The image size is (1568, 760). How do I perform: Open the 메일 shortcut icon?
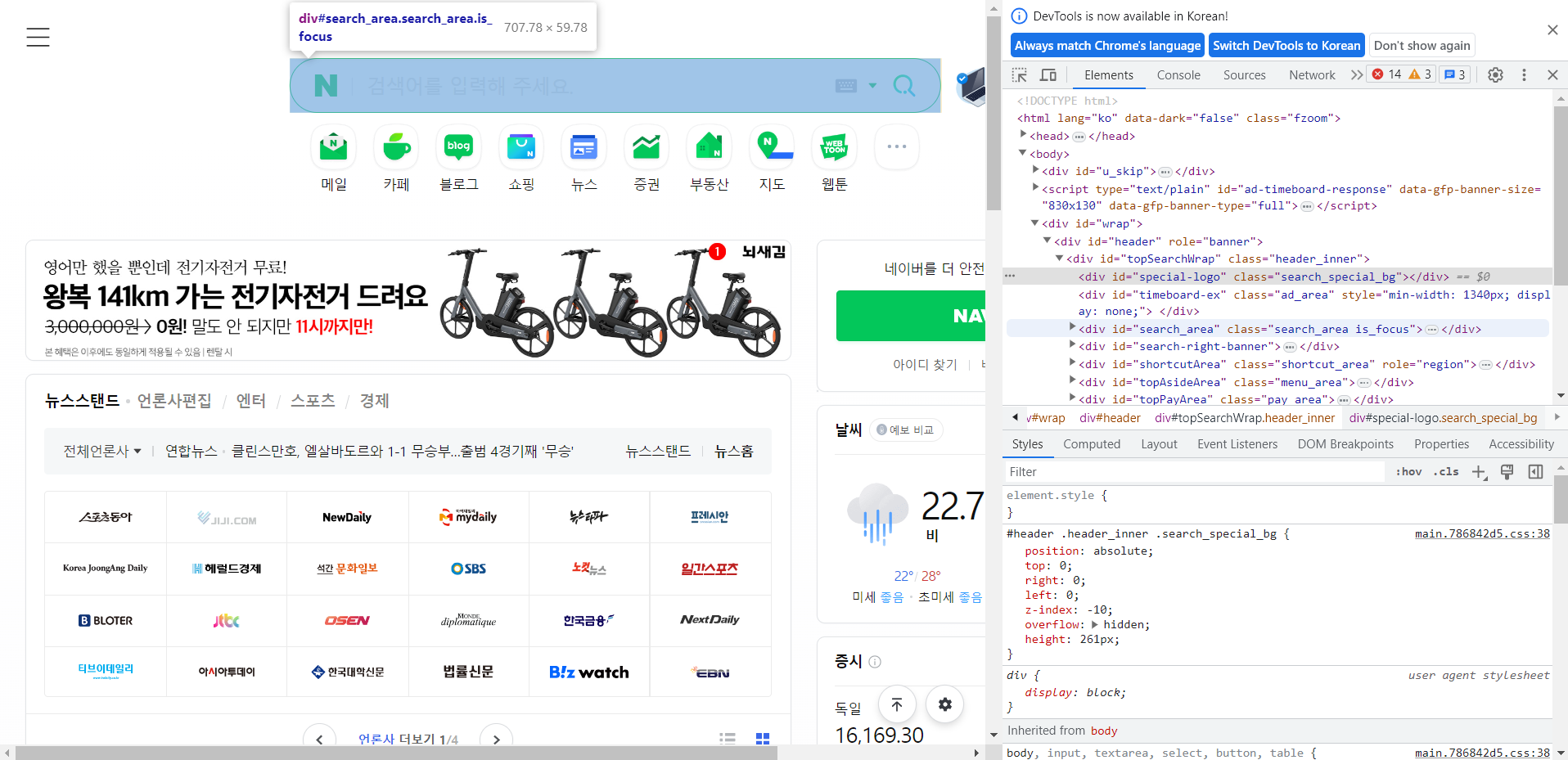coord(333,148)
